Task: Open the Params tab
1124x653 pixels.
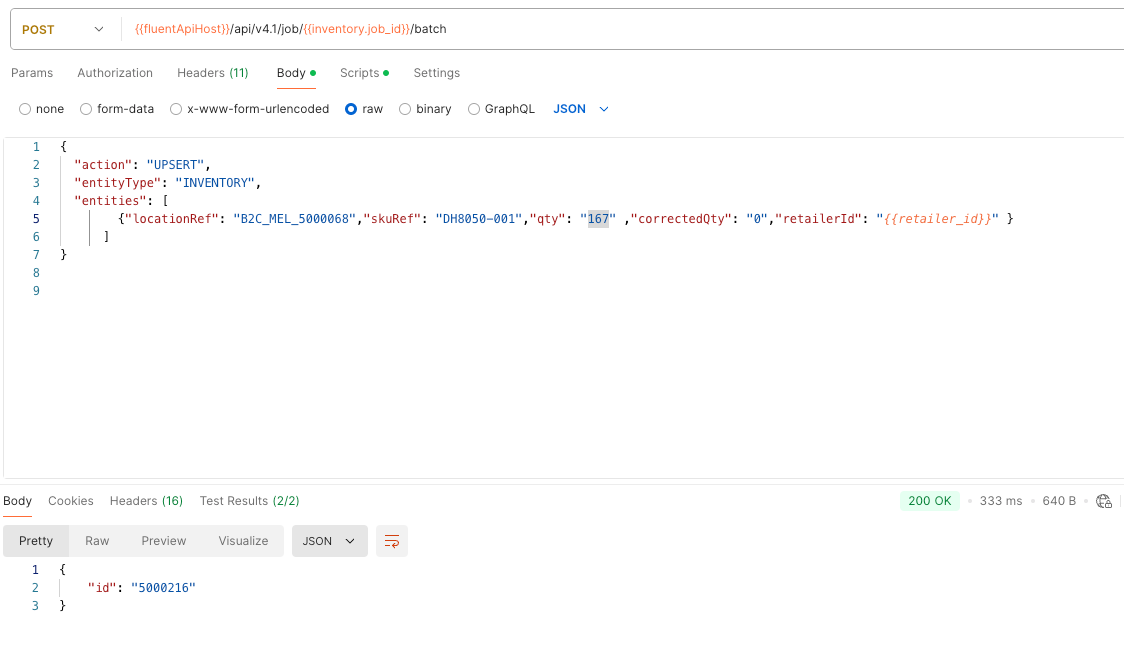Action: point(32,72)
